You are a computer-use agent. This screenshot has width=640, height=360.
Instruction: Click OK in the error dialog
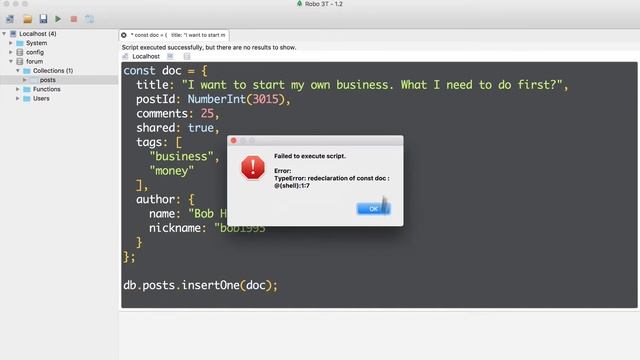point(373,209)
